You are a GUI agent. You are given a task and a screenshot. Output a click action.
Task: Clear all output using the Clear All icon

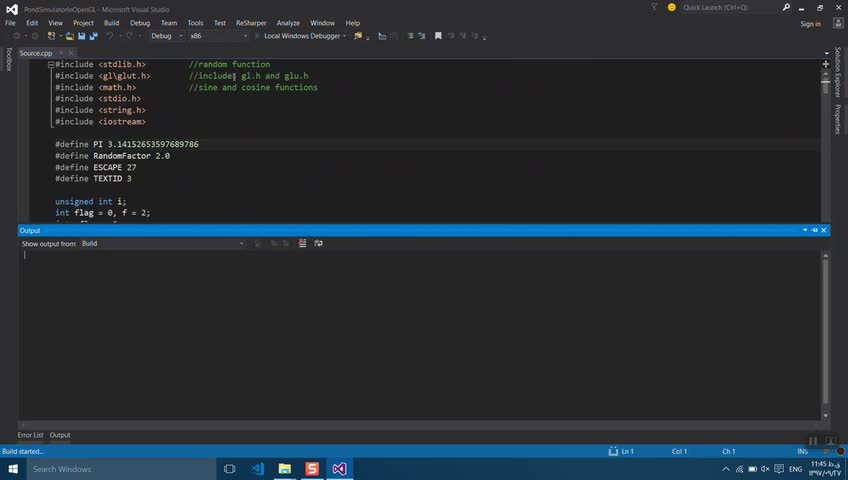302,243
